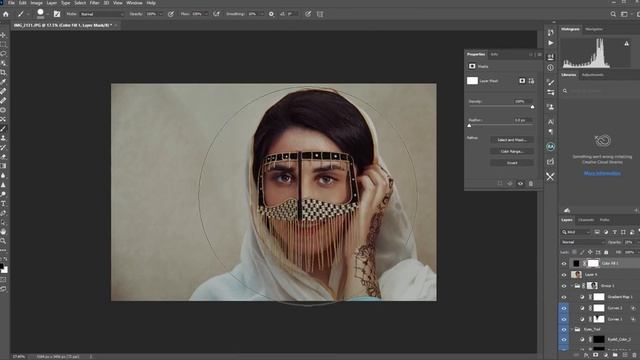Hide the Group 1 layer group
Image resolution: width=640 pixels, height=360 pixels.
click(564, 286)
